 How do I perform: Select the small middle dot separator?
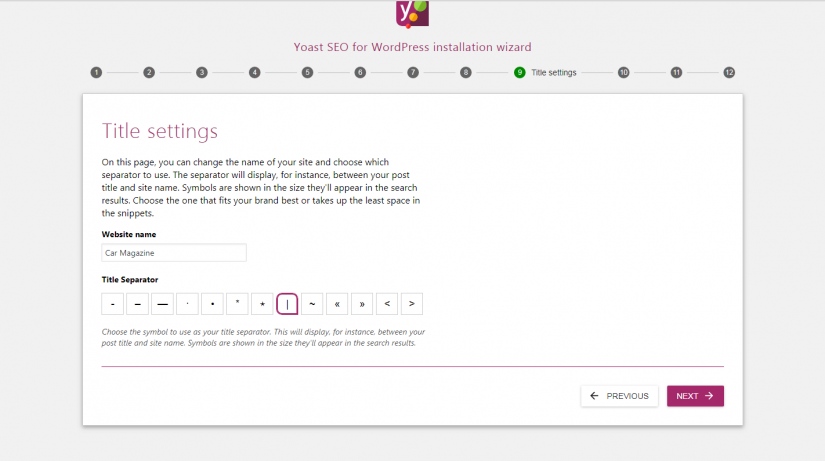coord(187,304)
